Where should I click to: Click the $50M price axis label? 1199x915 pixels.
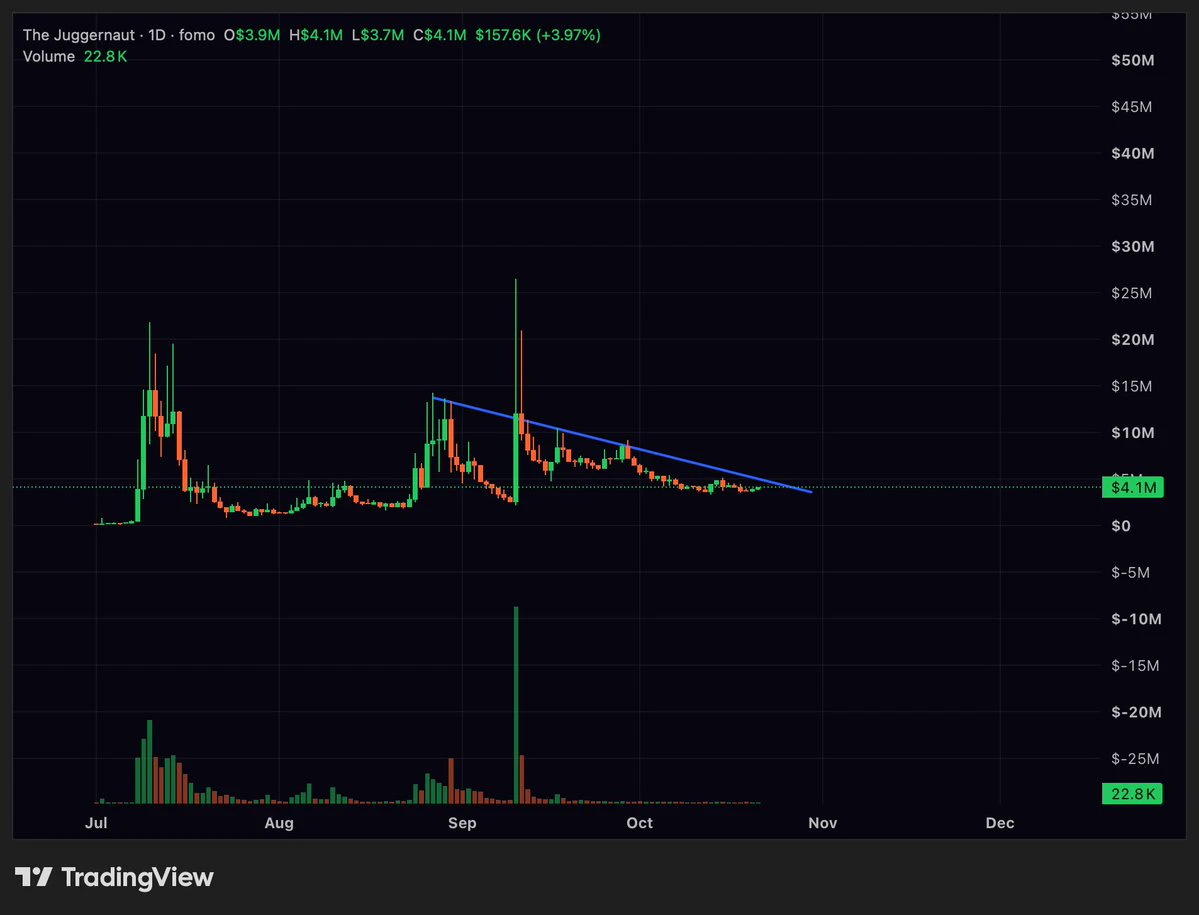[1132, 60]
